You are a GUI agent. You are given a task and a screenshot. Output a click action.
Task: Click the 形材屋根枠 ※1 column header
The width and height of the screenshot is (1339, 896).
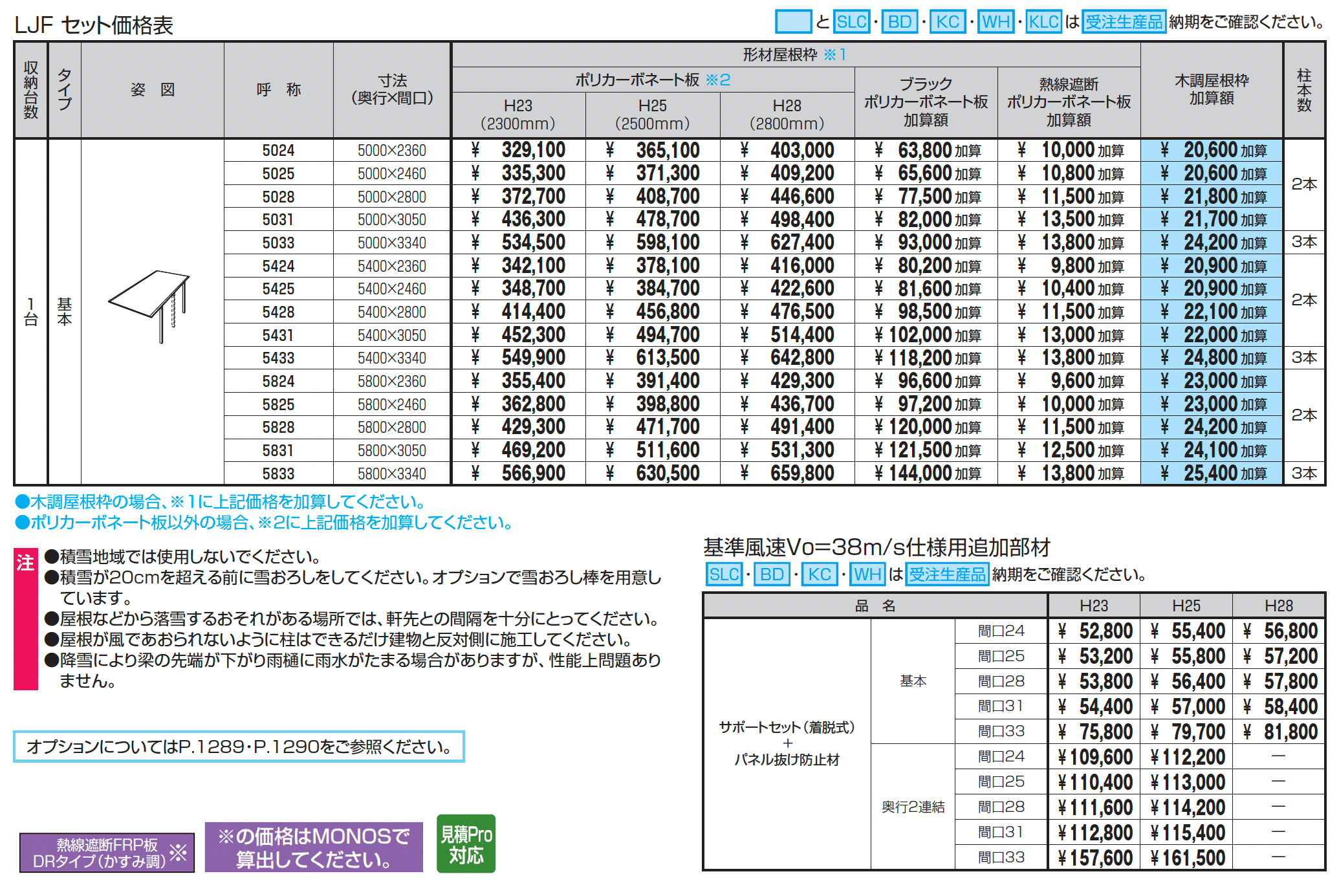click(795, 54)
